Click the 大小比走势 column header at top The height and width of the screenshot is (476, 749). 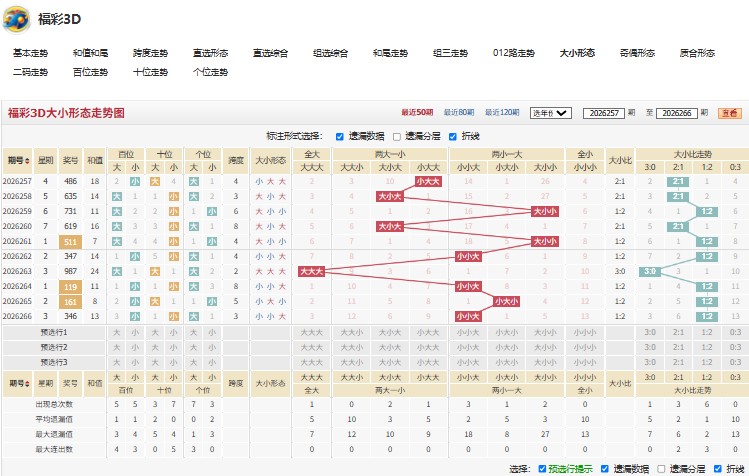tap(692, 154)
